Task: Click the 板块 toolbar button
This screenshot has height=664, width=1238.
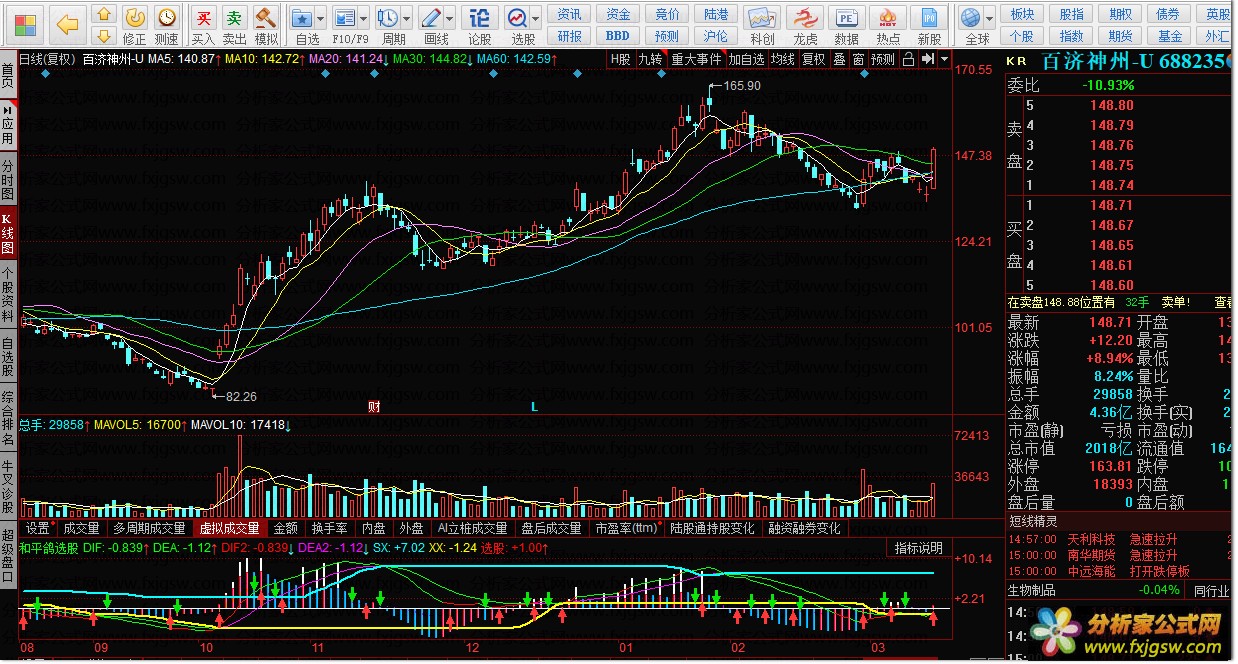Action: (1022, 14)
